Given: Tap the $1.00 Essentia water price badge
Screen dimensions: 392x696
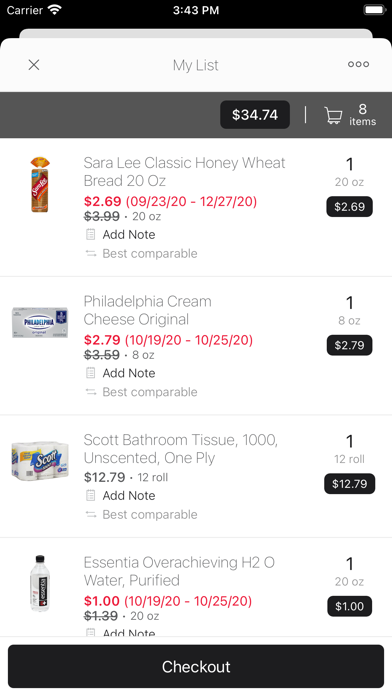Looking at the screenshot, I should pyautogui.click(x=349, y=606).
